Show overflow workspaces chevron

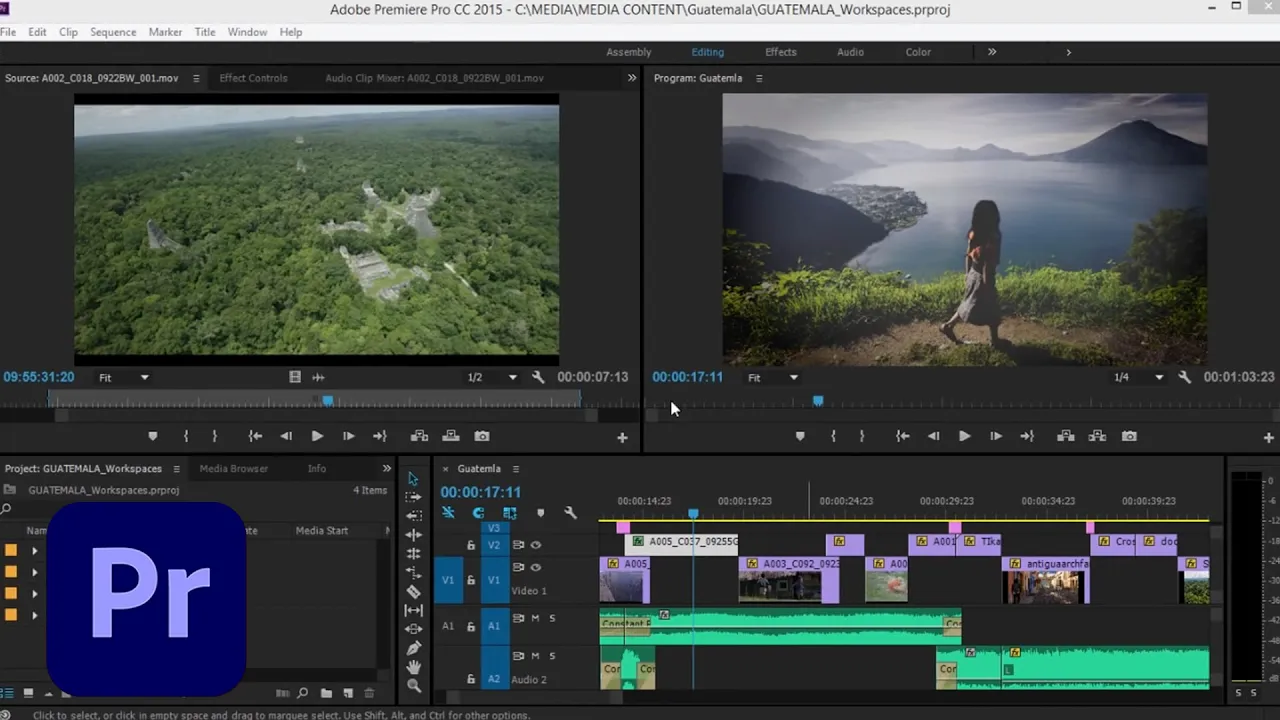pyautogui.click(x=992, y=52)
